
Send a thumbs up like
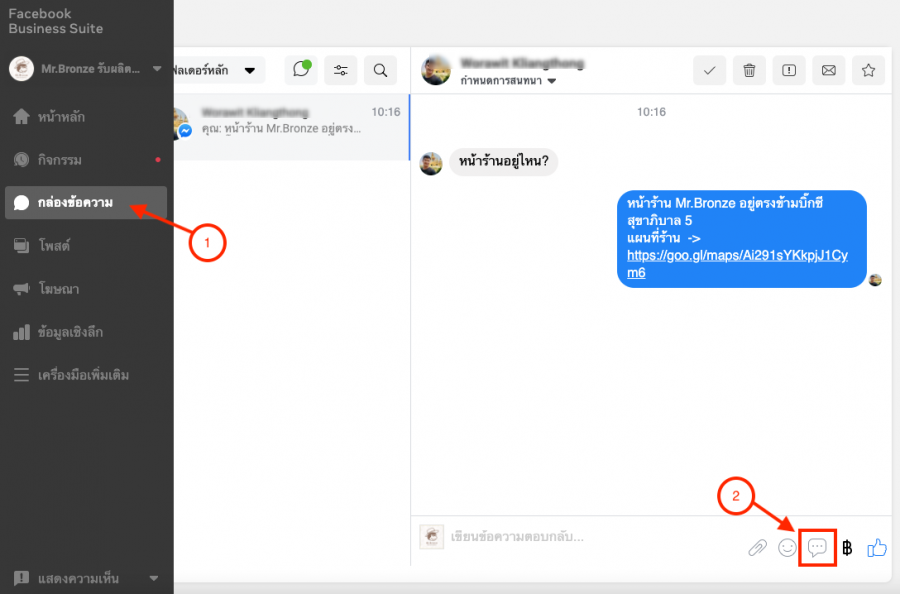point(877,547)
